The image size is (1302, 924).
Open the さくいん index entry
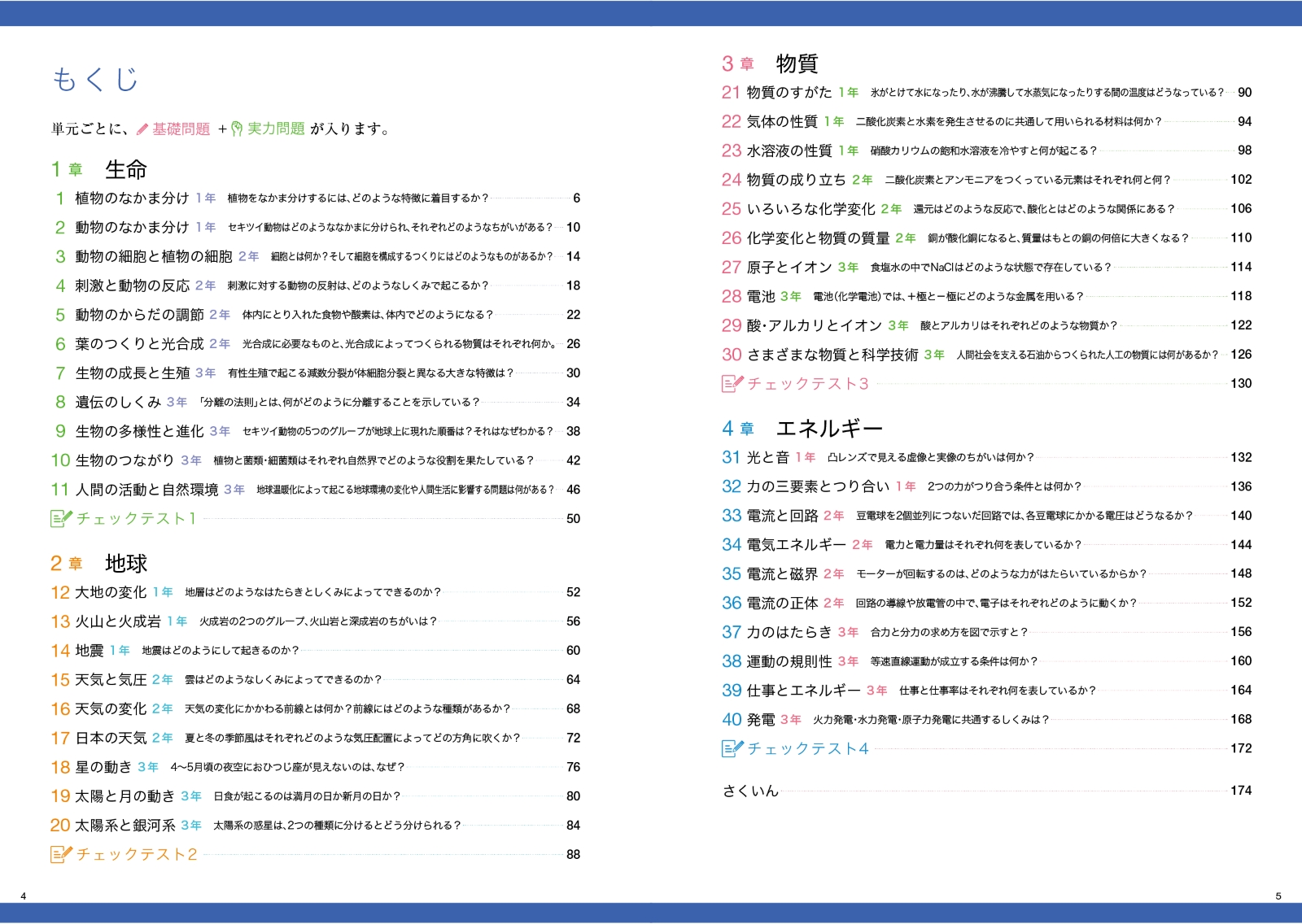click(750, 791)
